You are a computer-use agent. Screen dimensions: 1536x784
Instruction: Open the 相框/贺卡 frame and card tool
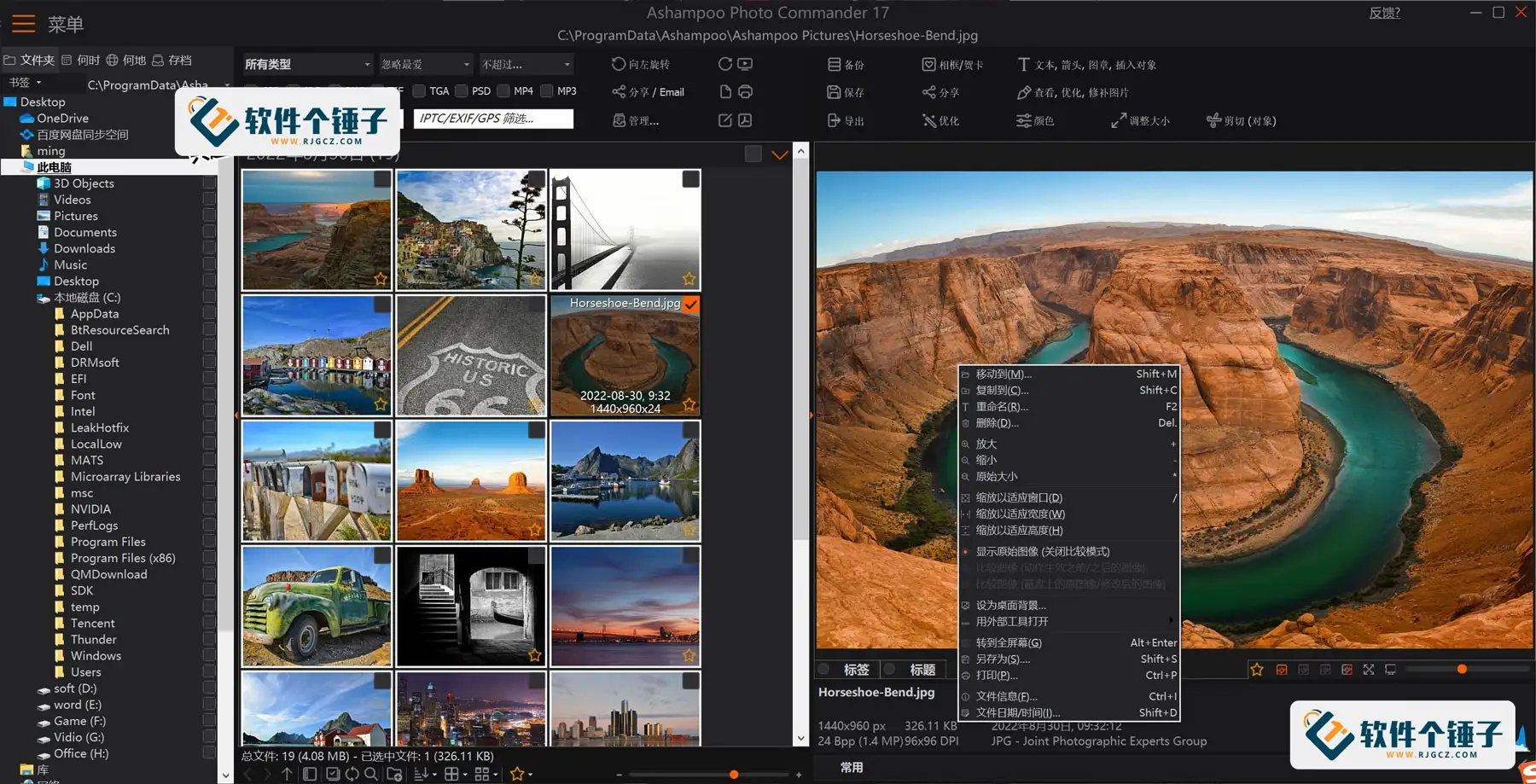coord(953,65)
